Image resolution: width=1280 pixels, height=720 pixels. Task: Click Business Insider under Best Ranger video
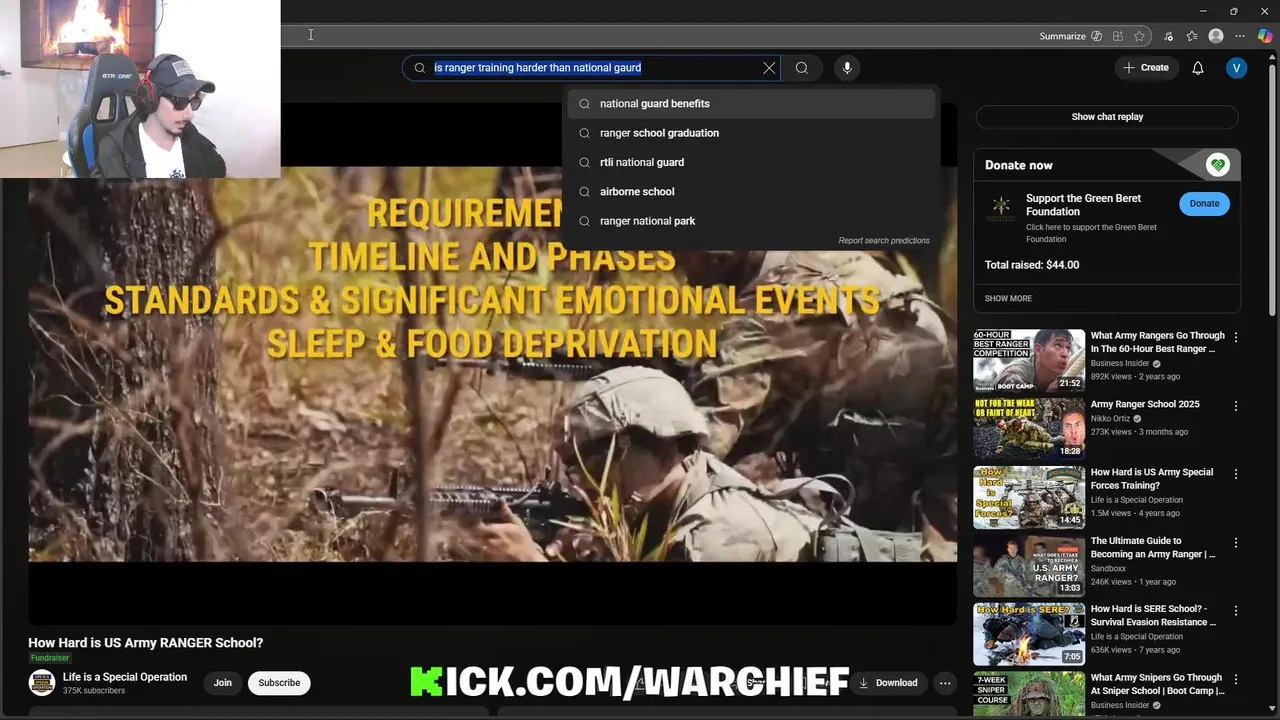pos(1120,364)
